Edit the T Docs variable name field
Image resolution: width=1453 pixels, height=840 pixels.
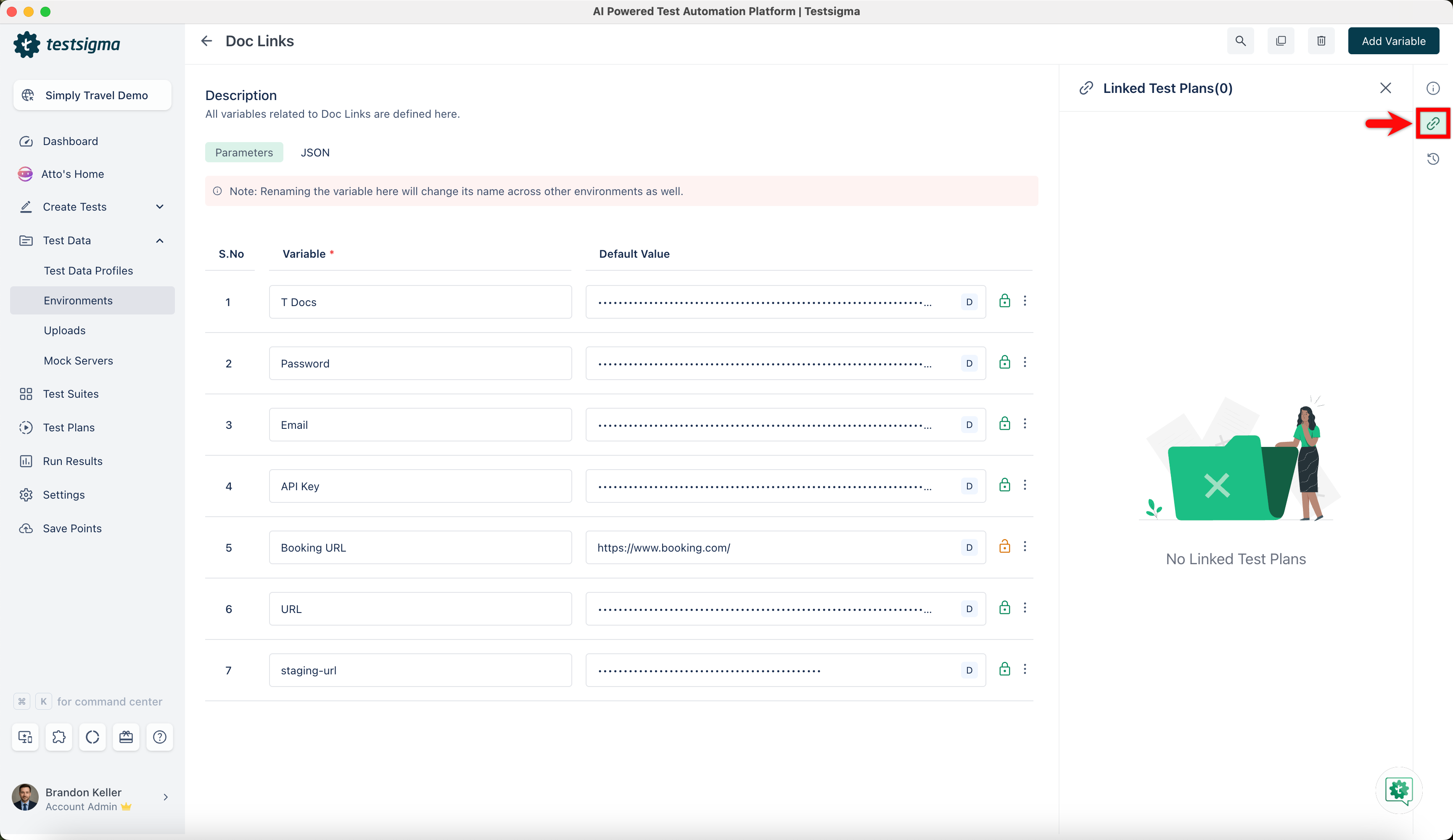click(420, 302)
